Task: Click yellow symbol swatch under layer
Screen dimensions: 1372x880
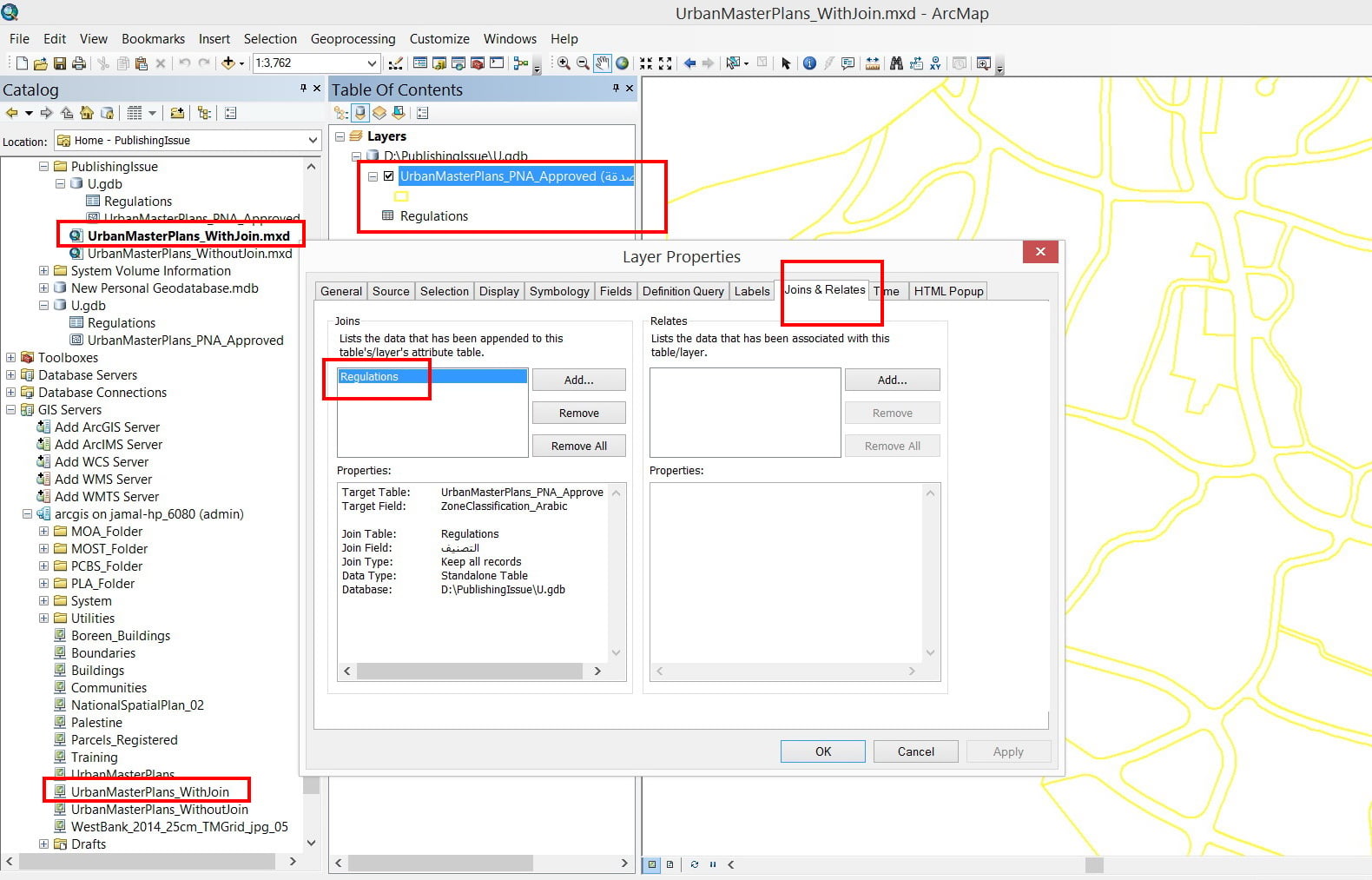Action: [x=401, y=196]
